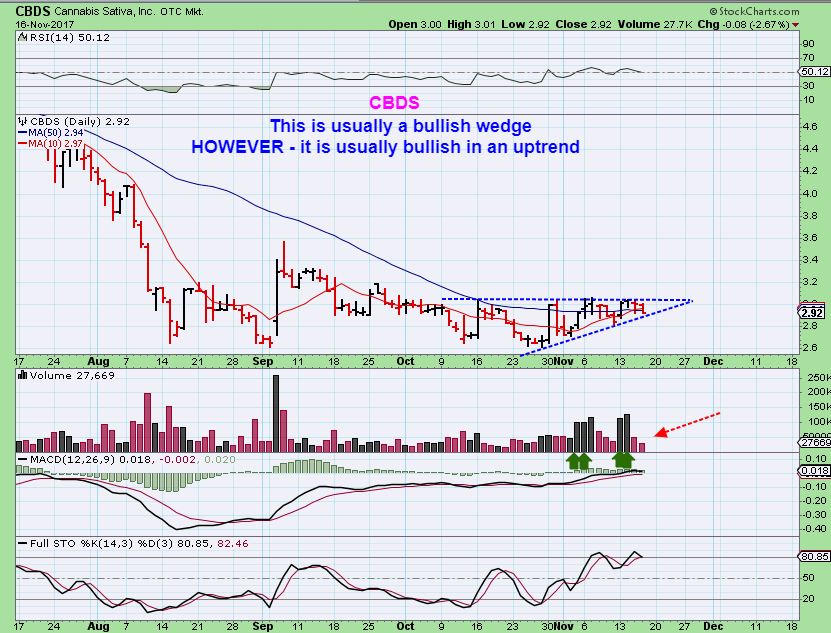
Task: Click the 250K volume axis label
Action: click(x=818, y=377)
